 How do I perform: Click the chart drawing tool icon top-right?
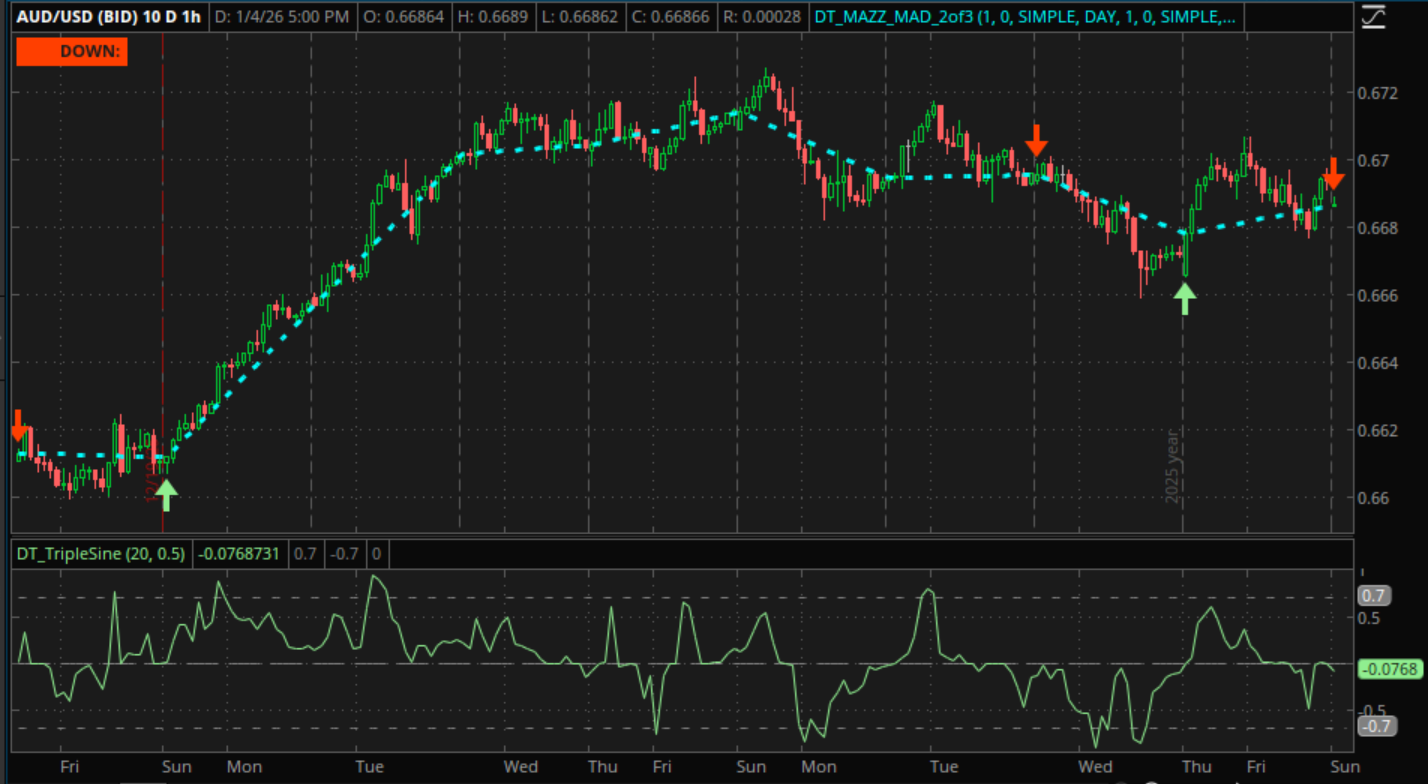point(1374,17)
